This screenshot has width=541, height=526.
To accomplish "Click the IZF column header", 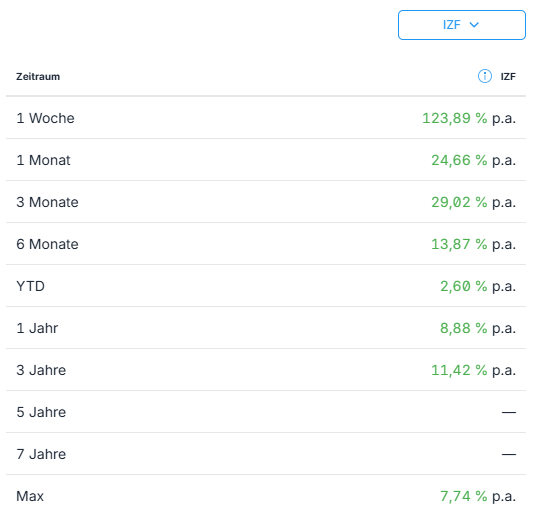I will click(508, 77).
